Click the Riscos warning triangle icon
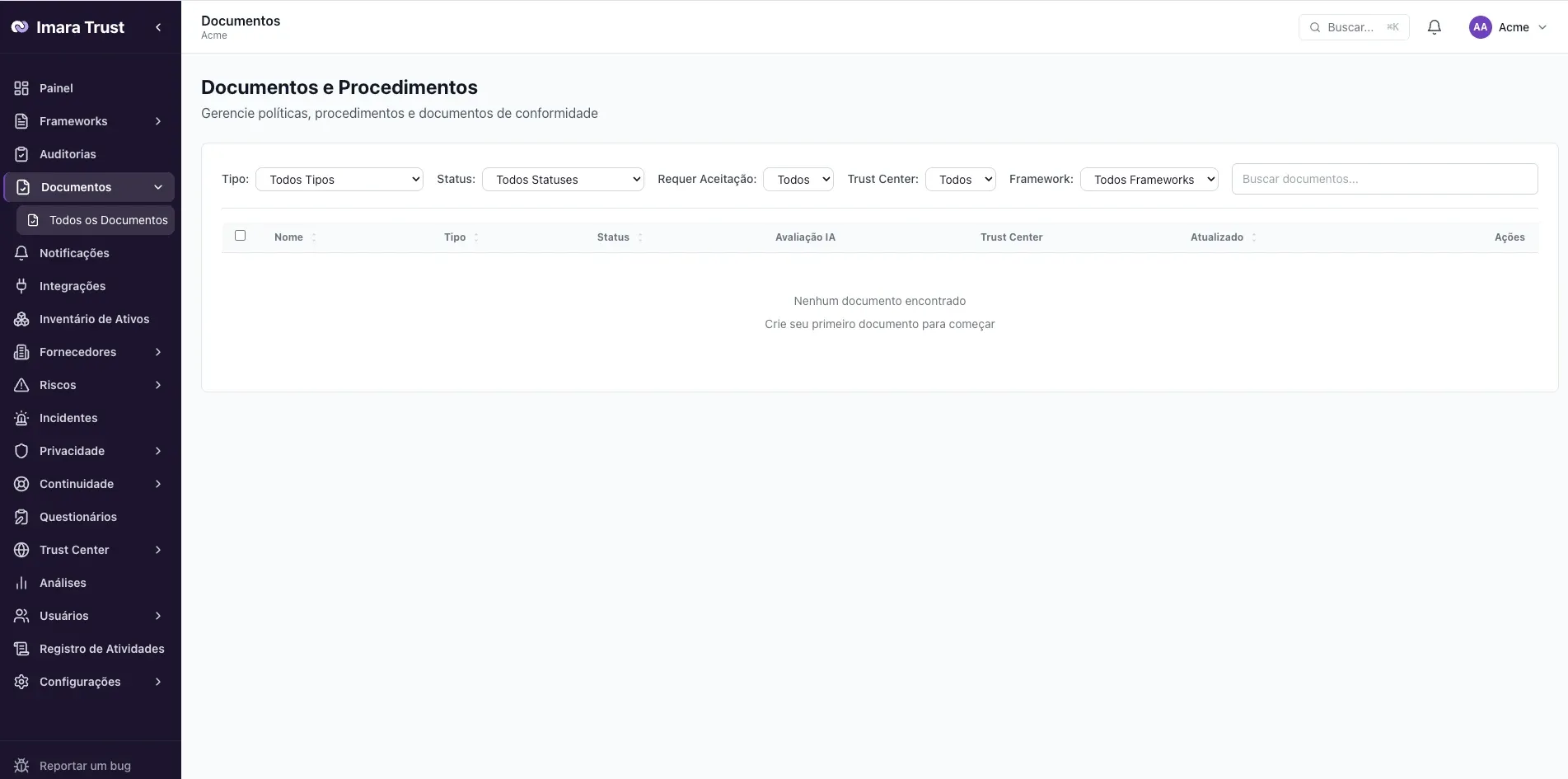 tap(21, 385)
